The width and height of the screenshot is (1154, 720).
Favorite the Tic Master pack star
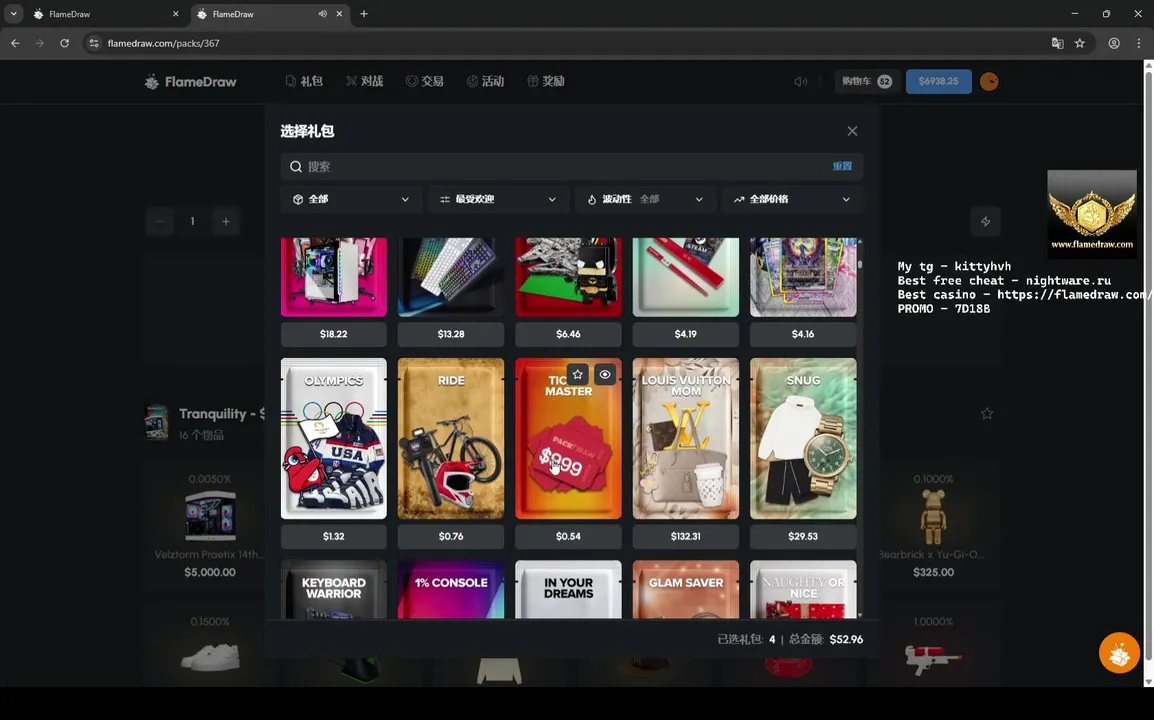578,375
